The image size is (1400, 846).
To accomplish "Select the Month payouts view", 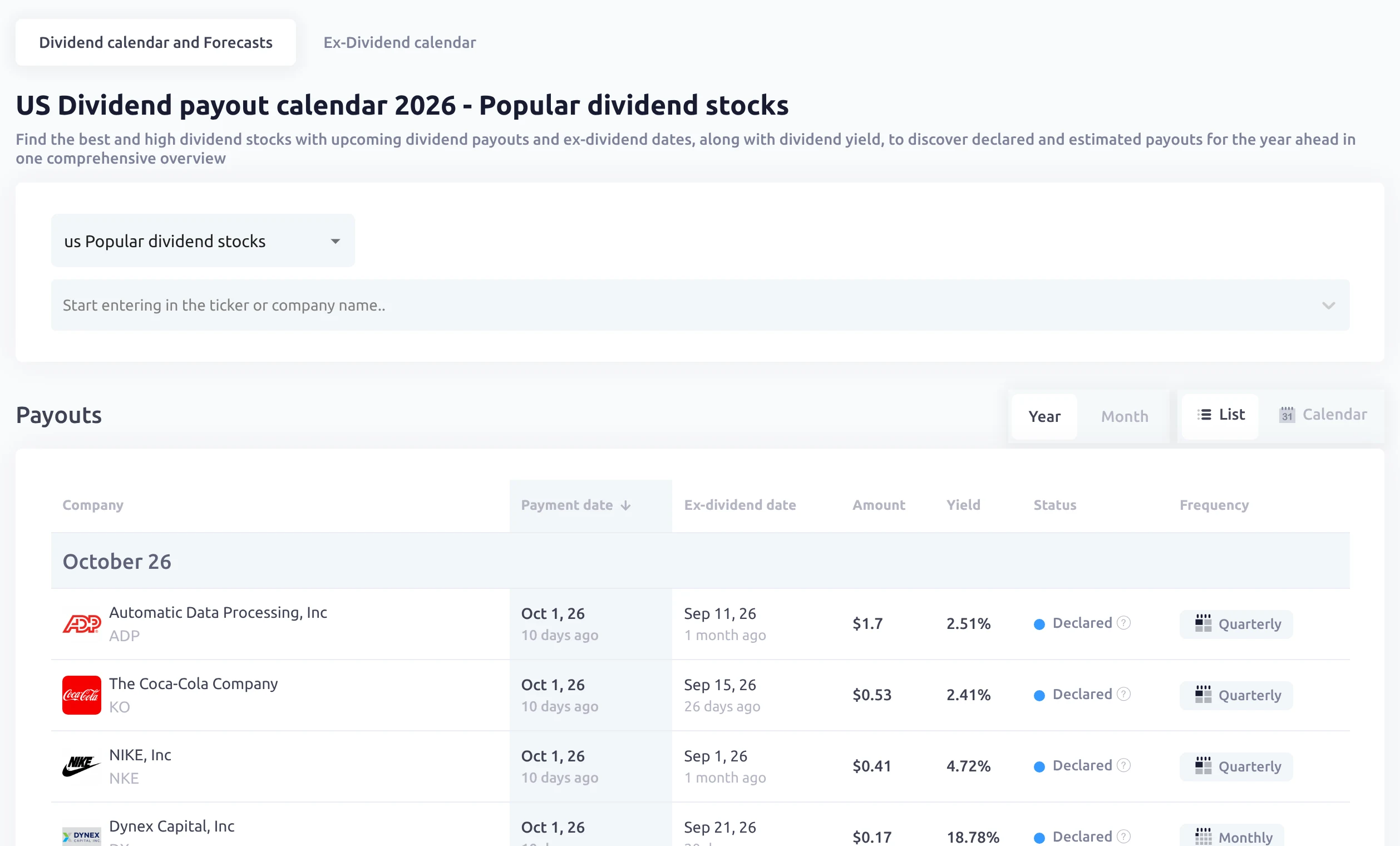I will coord(1125,416).
